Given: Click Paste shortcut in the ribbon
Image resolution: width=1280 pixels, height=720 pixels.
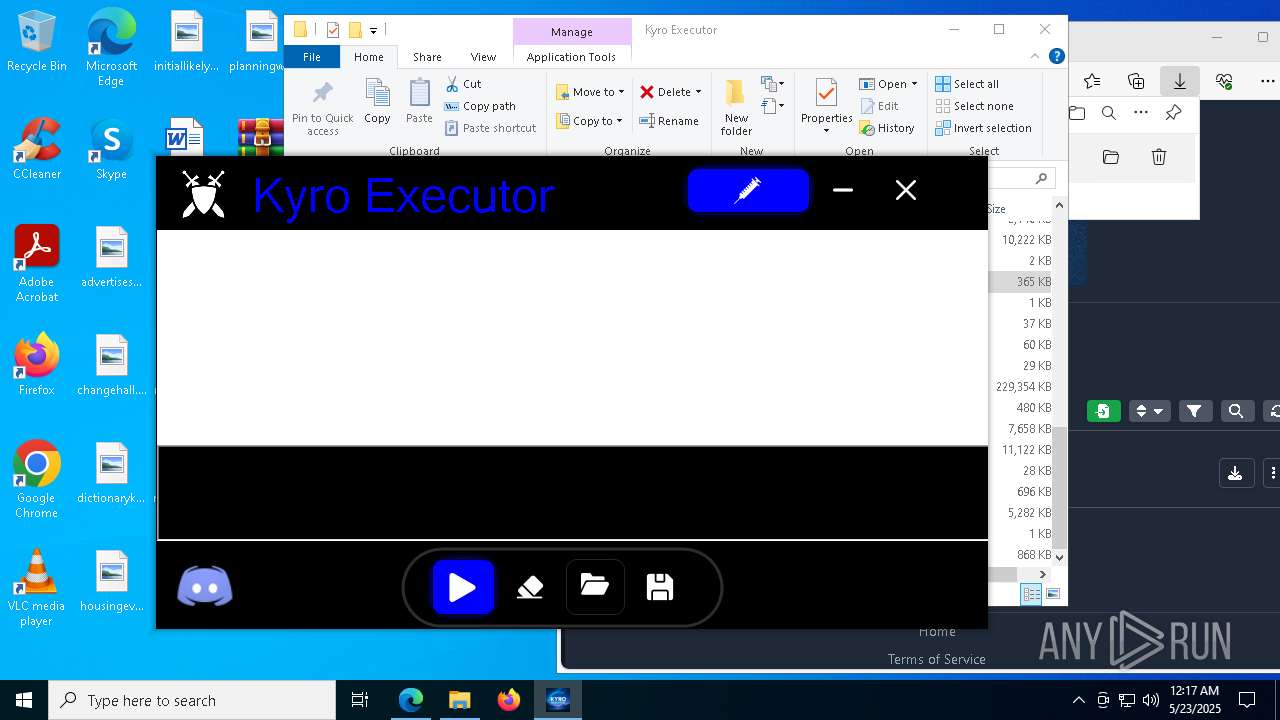Looking at the screenshot, I should (491, 128).
